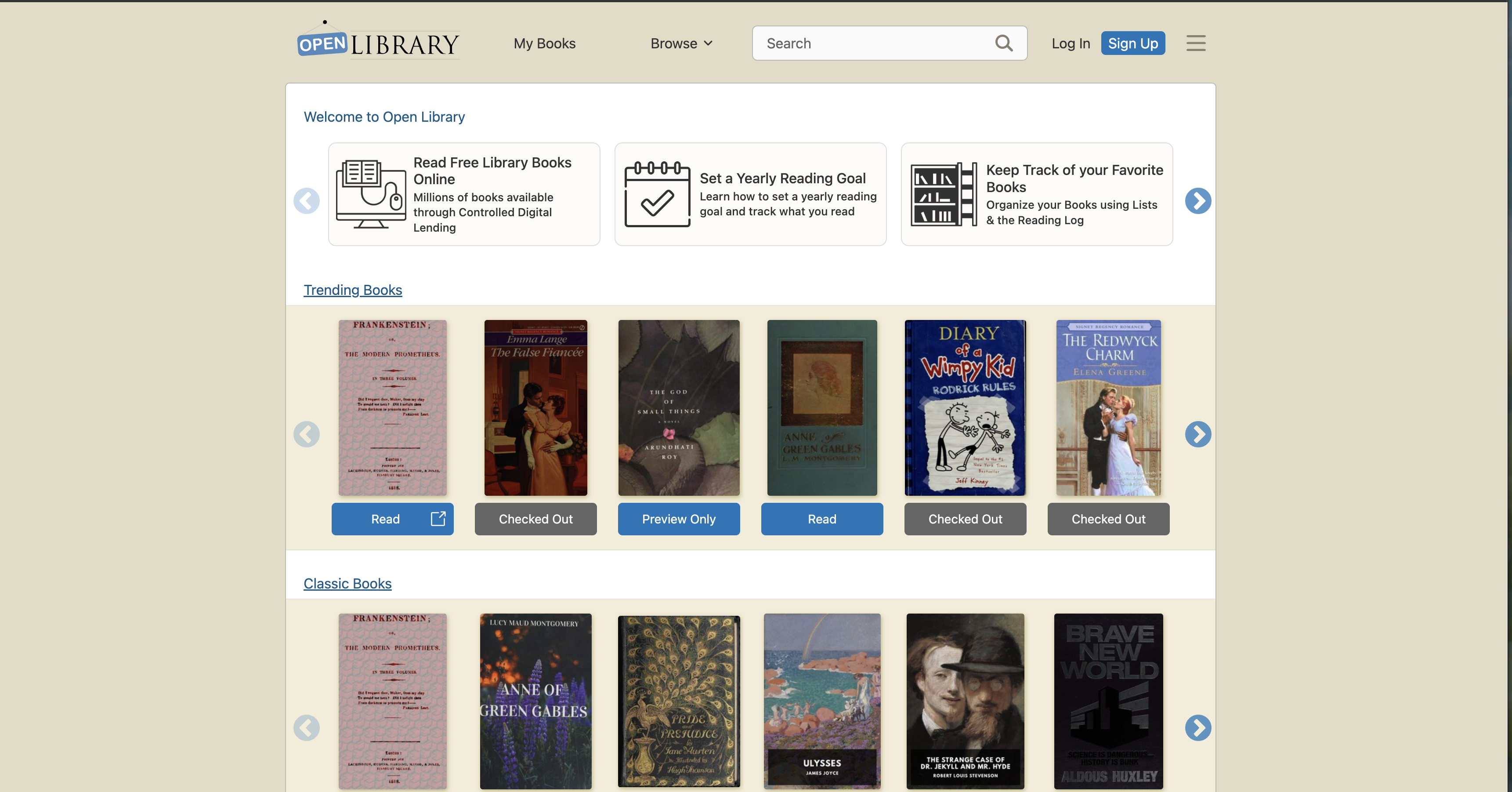Open classic Anne of Green Gables lupine cover
This screenshot has height=792, width=1512.
535,701
